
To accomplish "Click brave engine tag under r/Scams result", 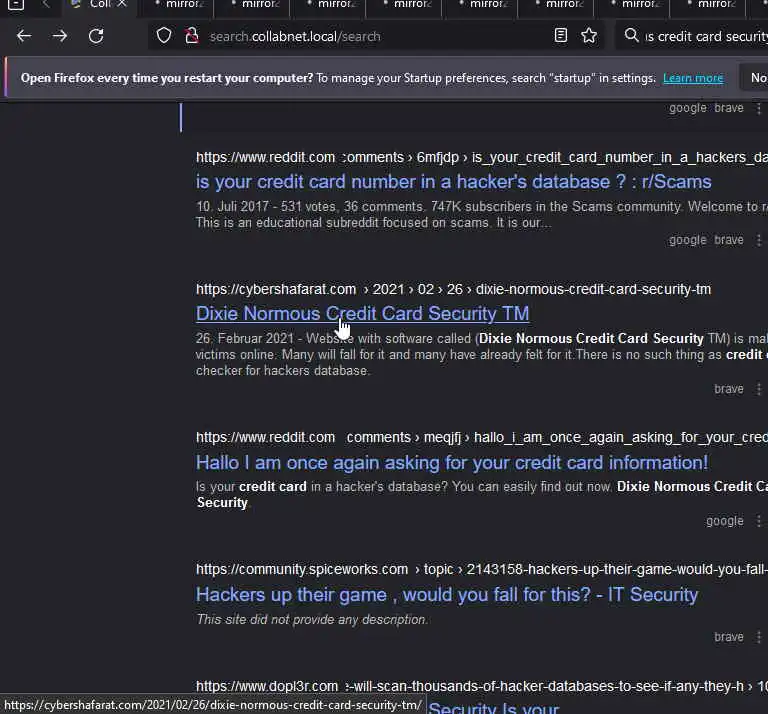I will [729, 240].
